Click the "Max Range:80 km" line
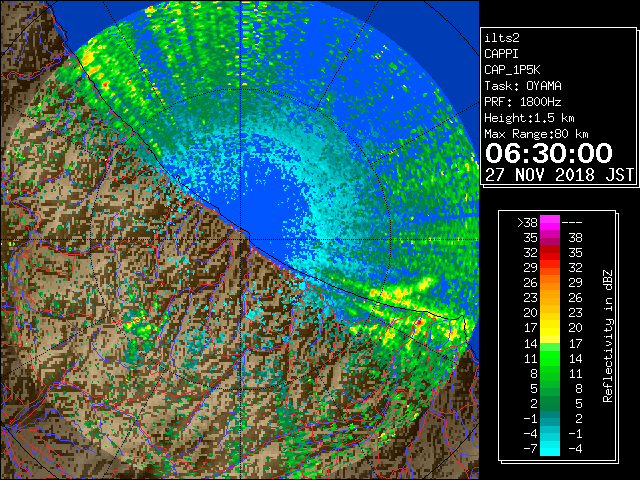Image resolution: width=640 pixels, height=480 pixels. coord(536,134)
